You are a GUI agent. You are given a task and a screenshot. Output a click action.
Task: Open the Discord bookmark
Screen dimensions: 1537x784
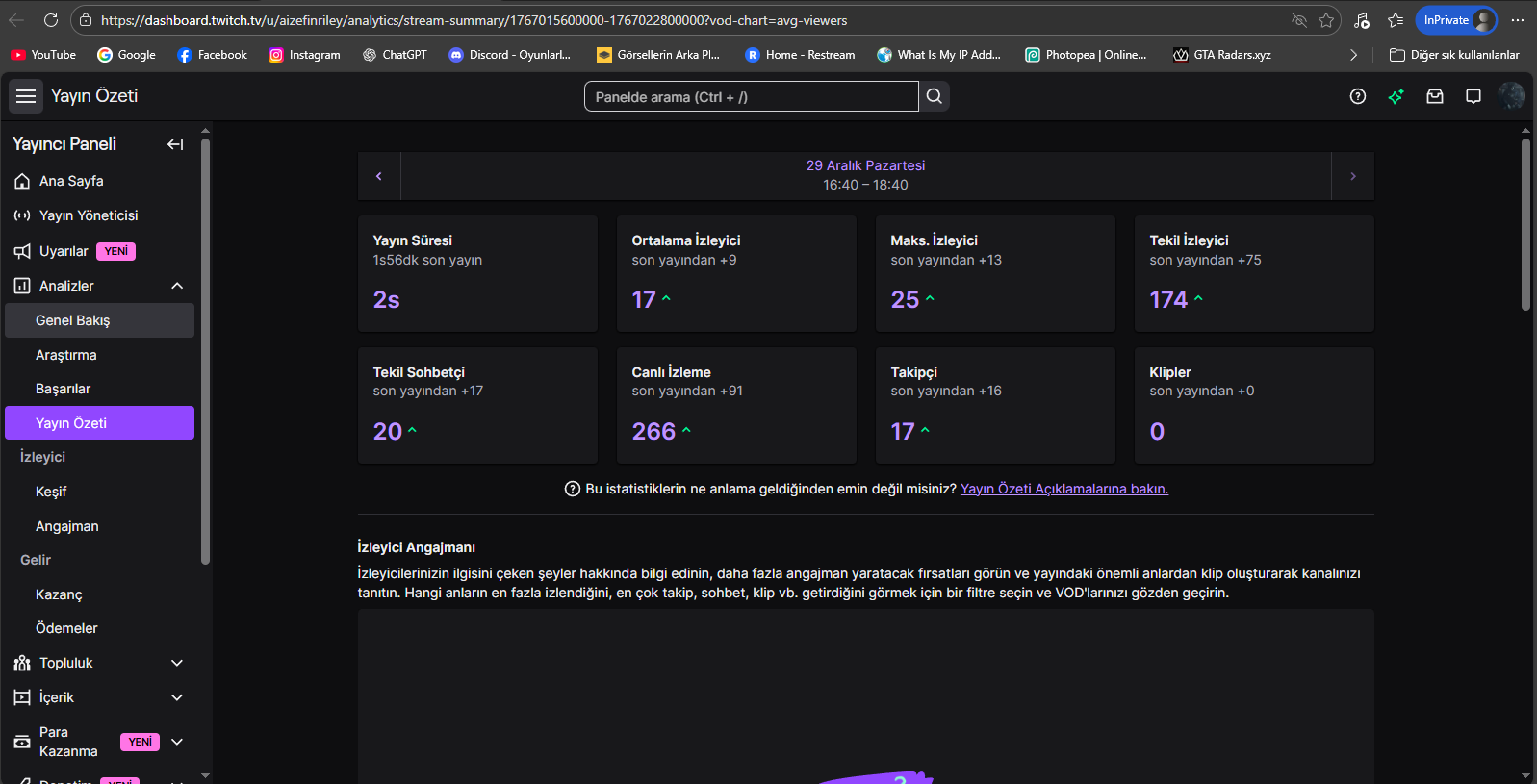(510, 55)
